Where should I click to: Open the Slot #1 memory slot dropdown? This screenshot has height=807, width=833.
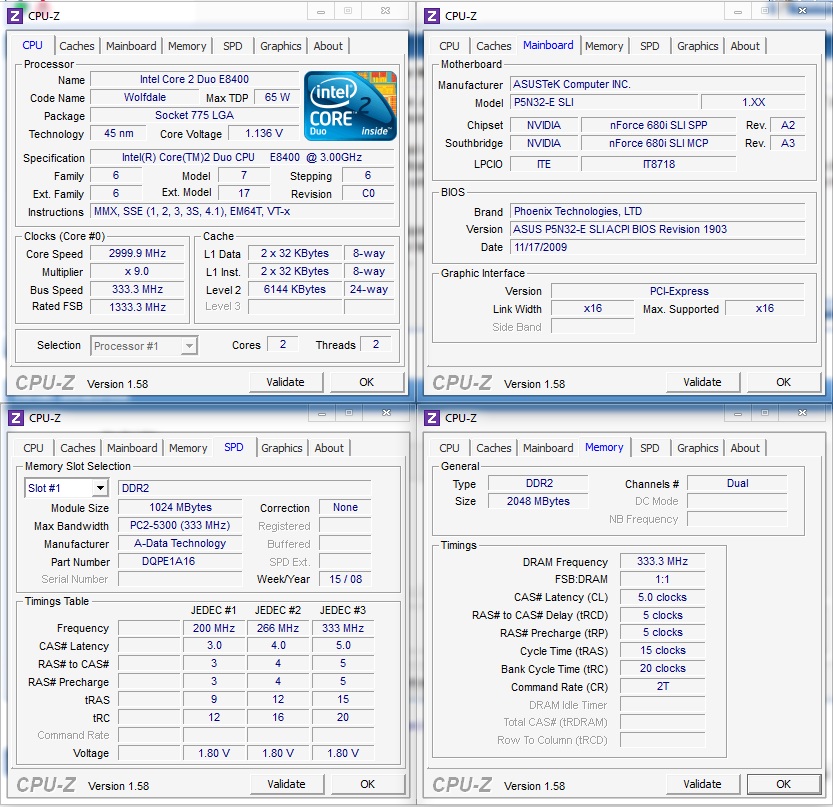[x=66, y=487]
